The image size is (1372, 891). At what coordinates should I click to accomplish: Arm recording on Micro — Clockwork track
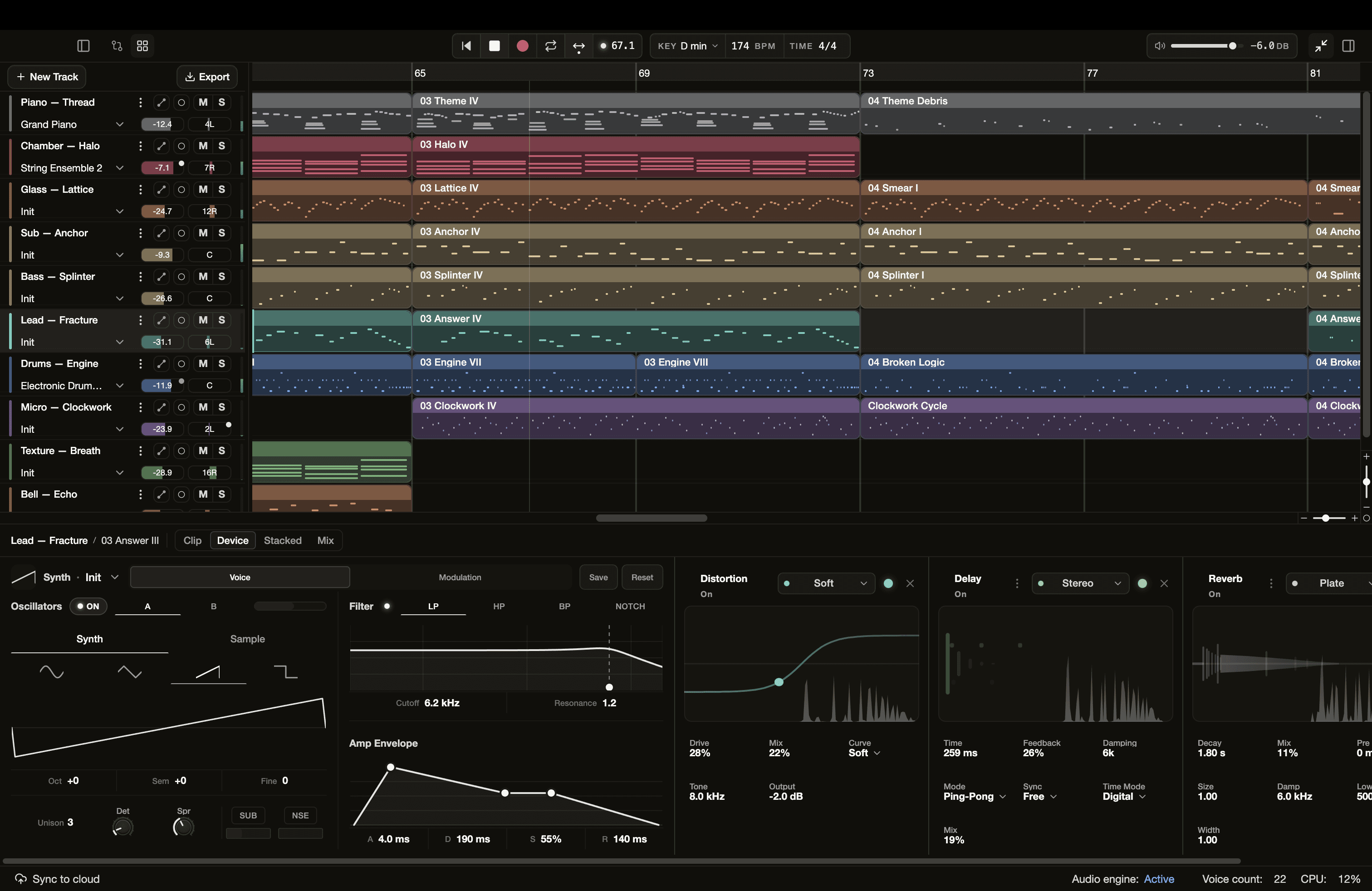tap(181, 407)
